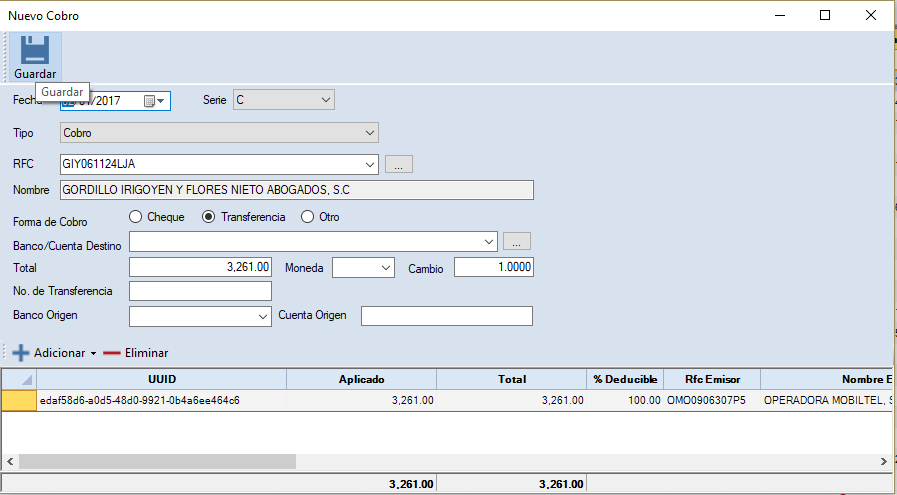Expand the Tipo combo box
The image size is (897, 495).
369,132
